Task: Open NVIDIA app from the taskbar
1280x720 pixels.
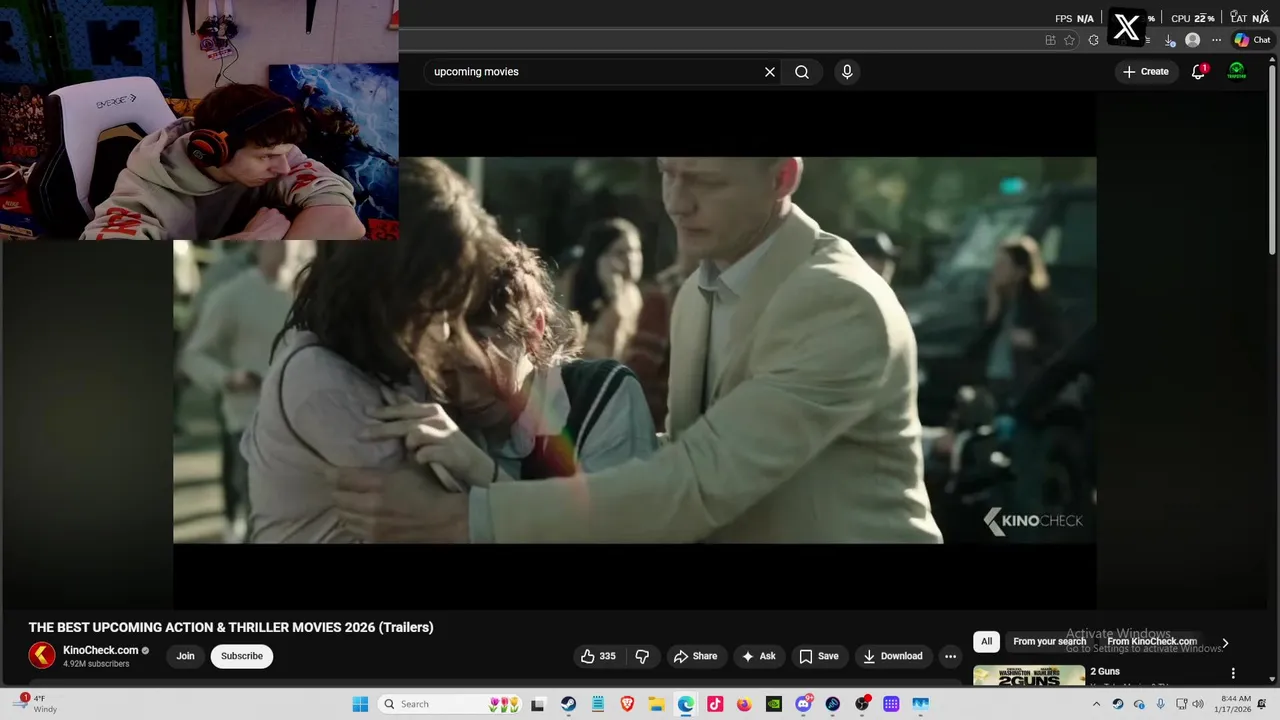Action: [773, 704]
